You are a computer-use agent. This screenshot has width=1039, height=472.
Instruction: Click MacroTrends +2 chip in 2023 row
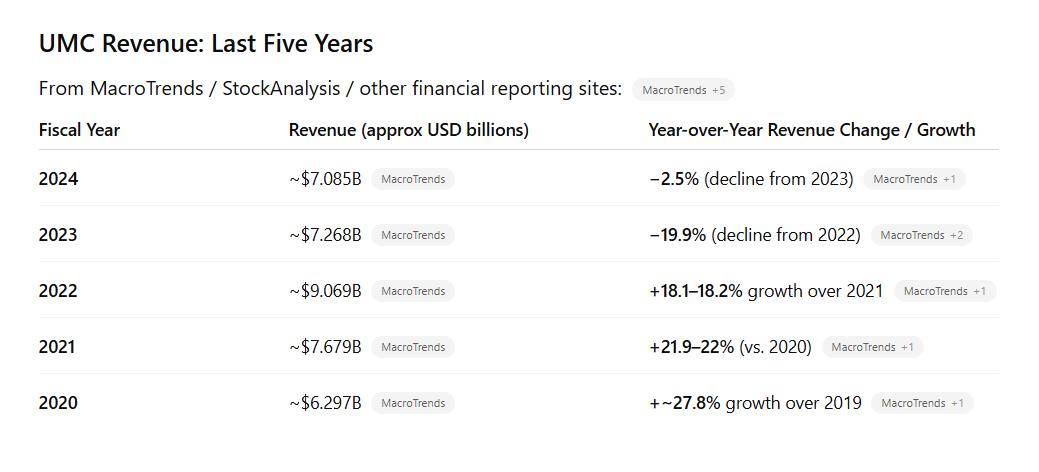coord(921,235)
